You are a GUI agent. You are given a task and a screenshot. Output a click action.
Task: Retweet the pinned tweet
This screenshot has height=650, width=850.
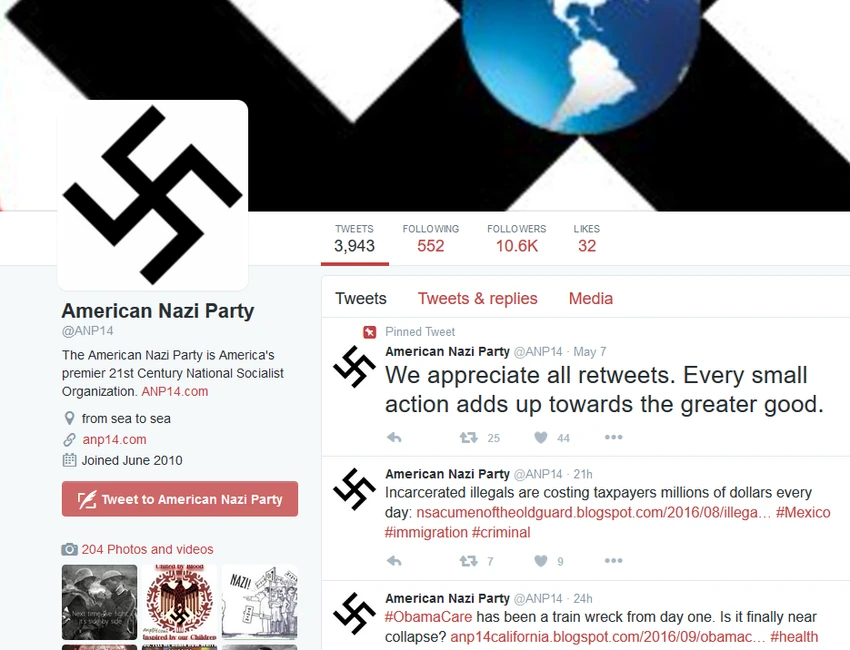[468, 437]
